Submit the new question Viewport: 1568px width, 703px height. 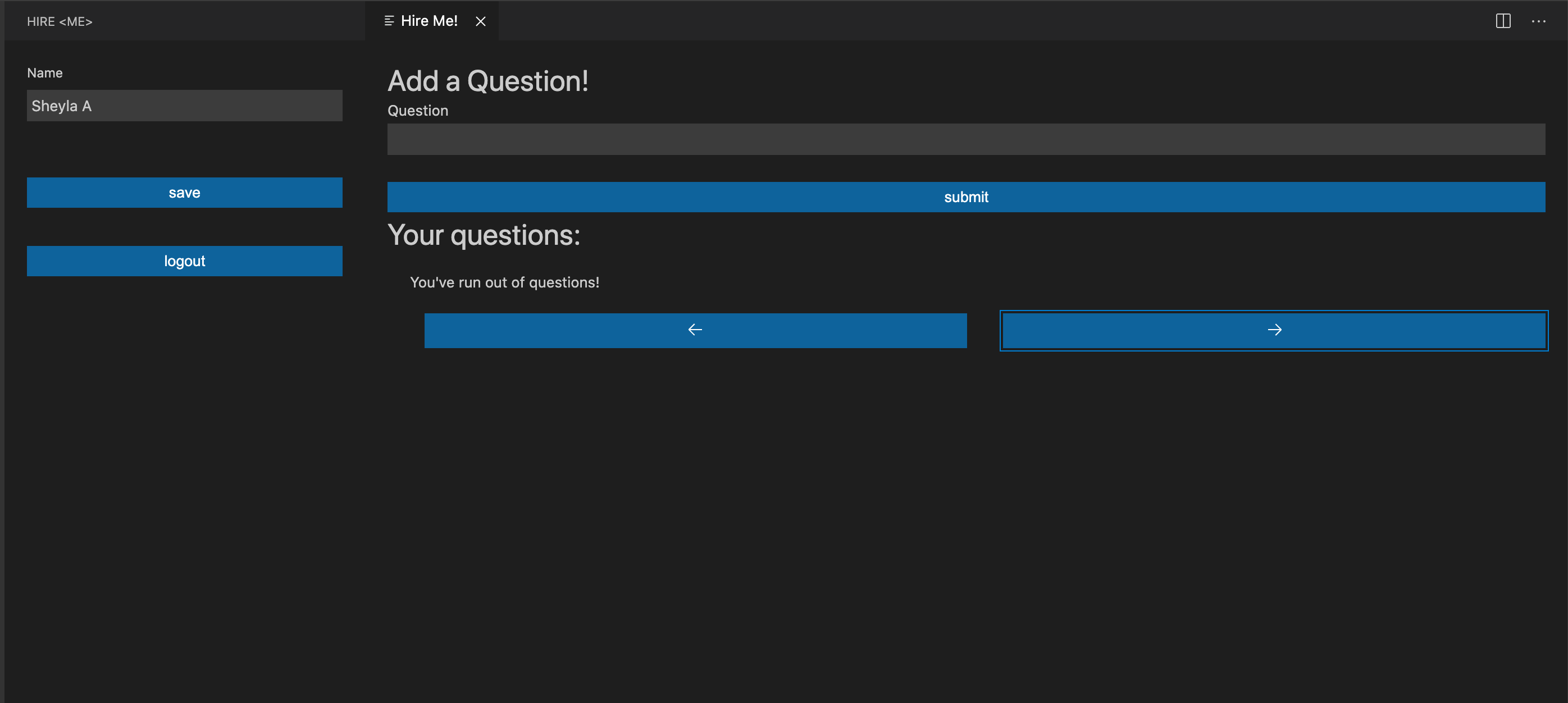pos(966,197)
